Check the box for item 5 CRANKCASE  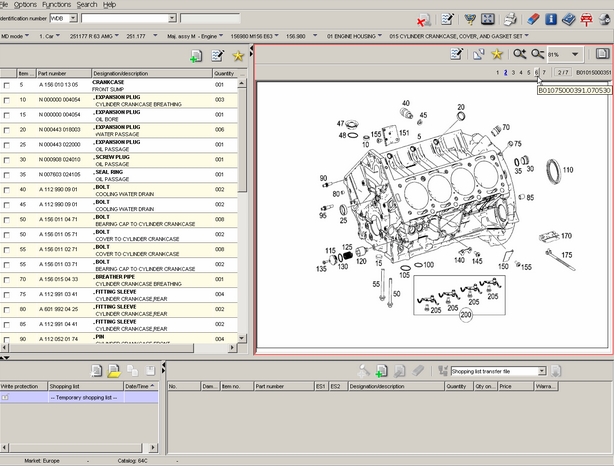pos(7,85)
